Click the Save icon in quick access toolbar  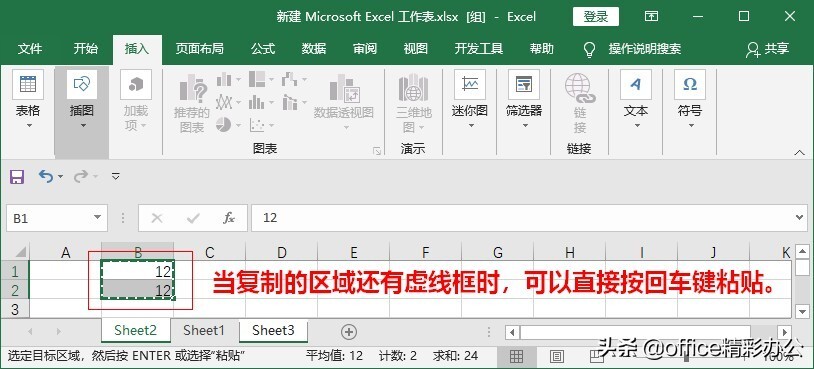pyautogui.click(x=17, y=176)
